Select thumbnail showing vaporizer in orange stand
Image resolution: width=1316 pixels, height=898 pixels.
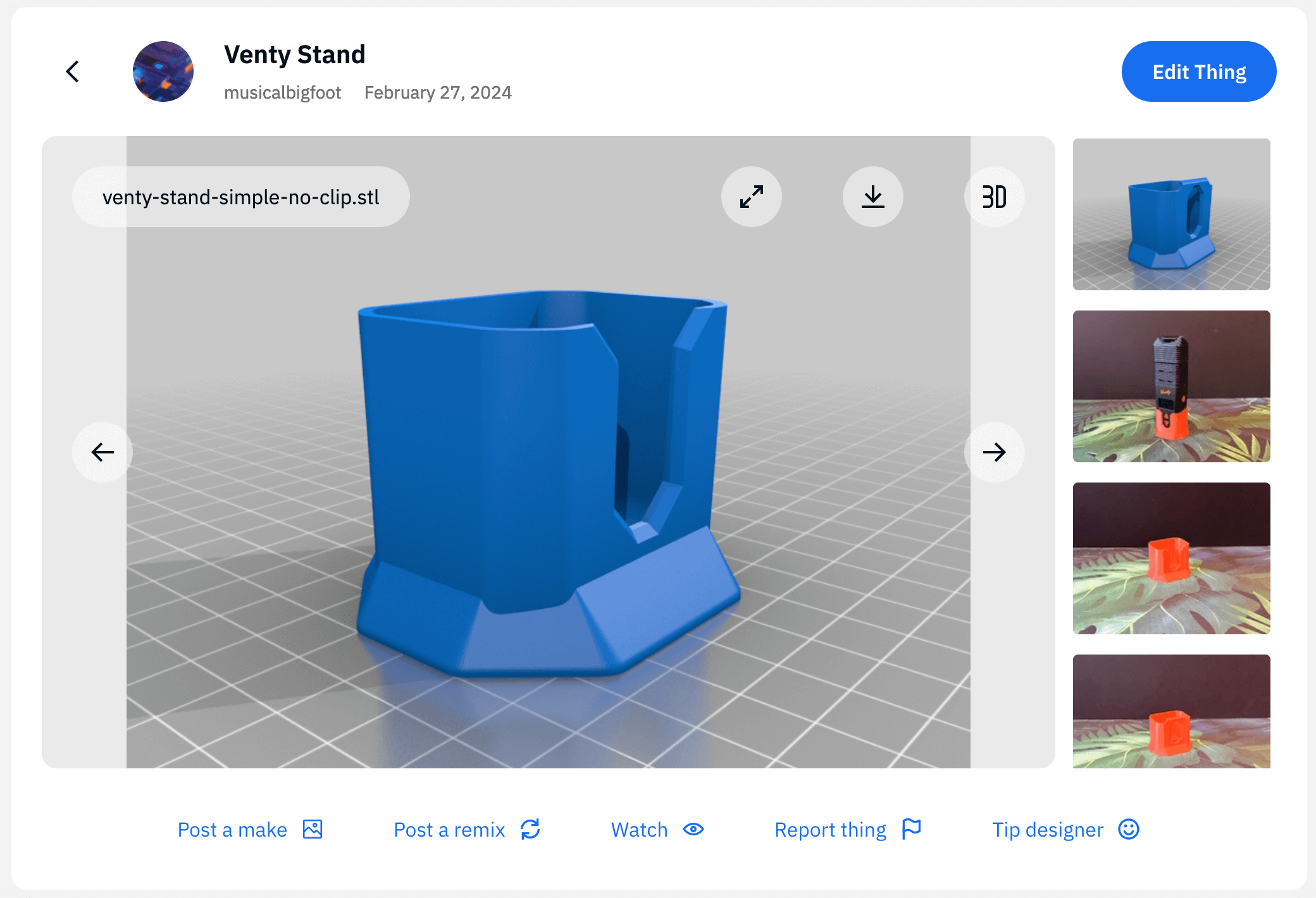tap(1171, 386)
